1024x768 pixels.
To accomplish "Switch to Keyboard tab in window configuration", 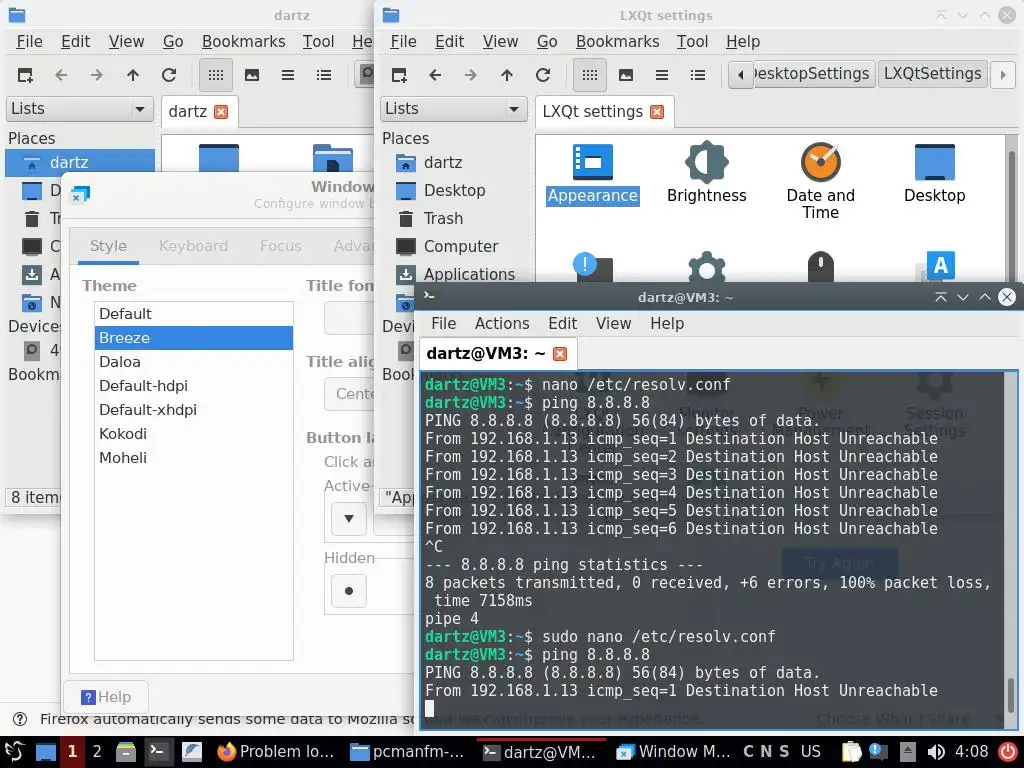I will [193, 246].
